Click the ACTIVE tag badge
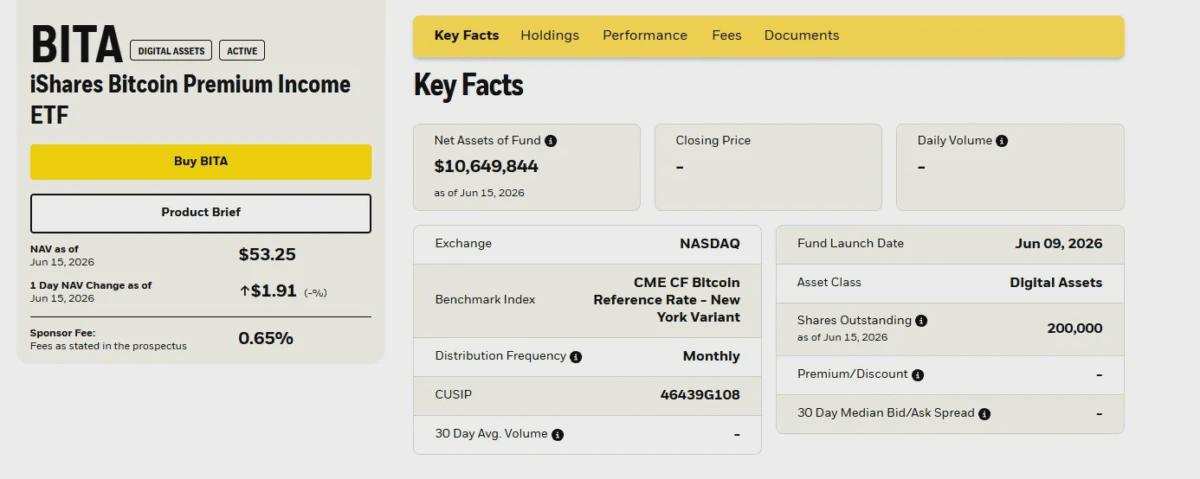 (x=242, y=51)
